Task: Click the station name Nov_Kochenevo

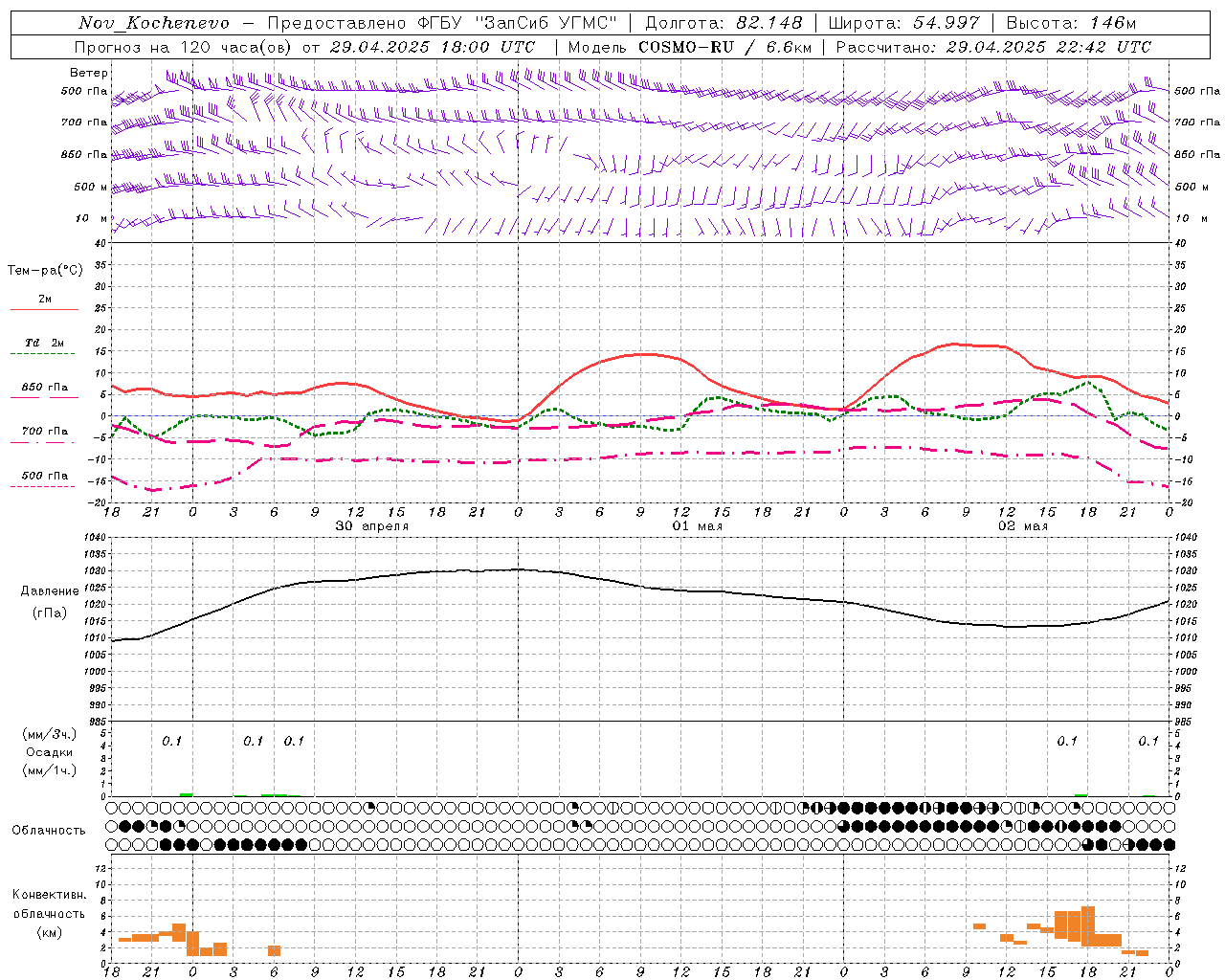Action: point(154,23)
